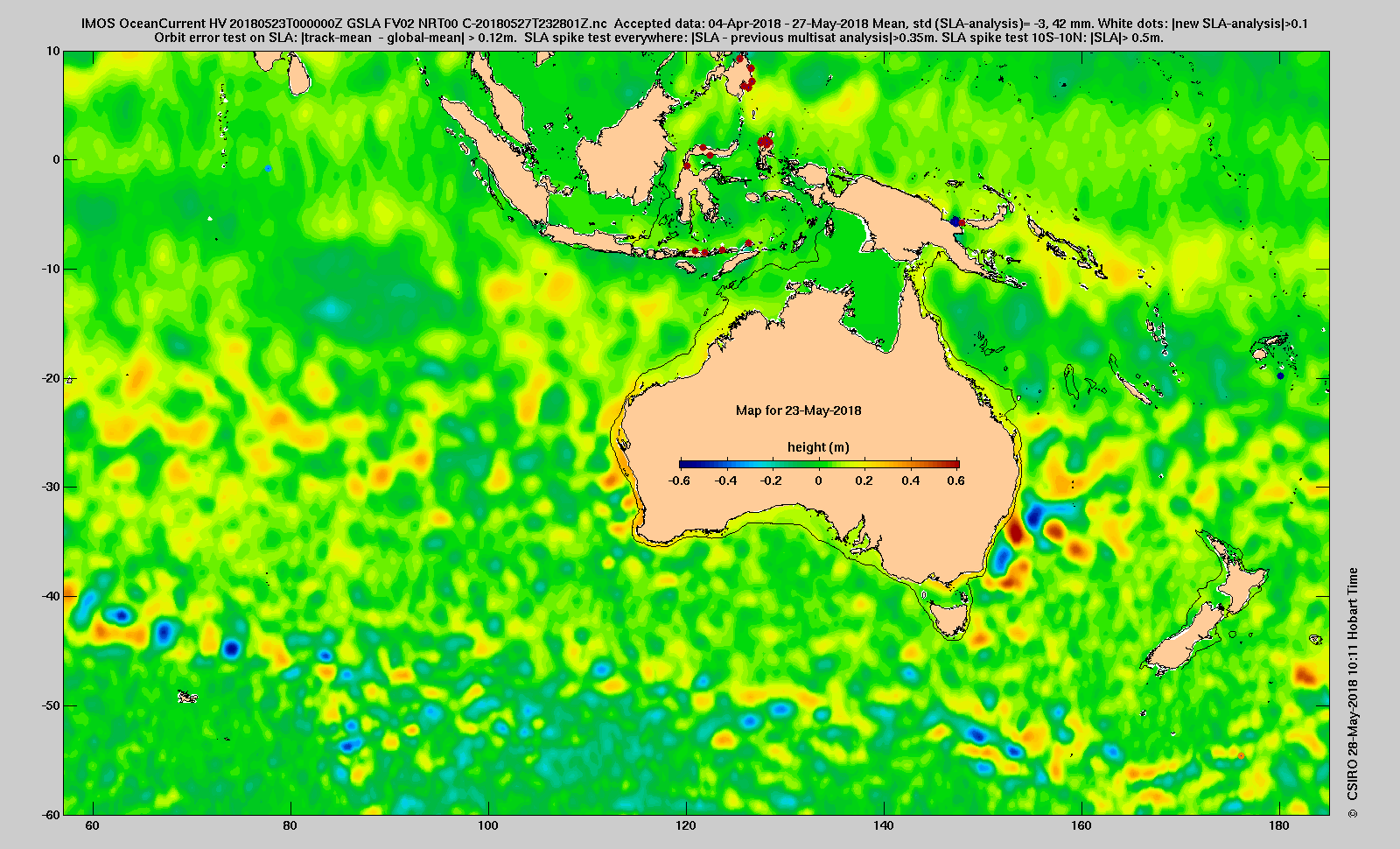Click the '0.2' colorbar tick label
This screenshot has height=849, width=1400.
(x=864, y=481)
